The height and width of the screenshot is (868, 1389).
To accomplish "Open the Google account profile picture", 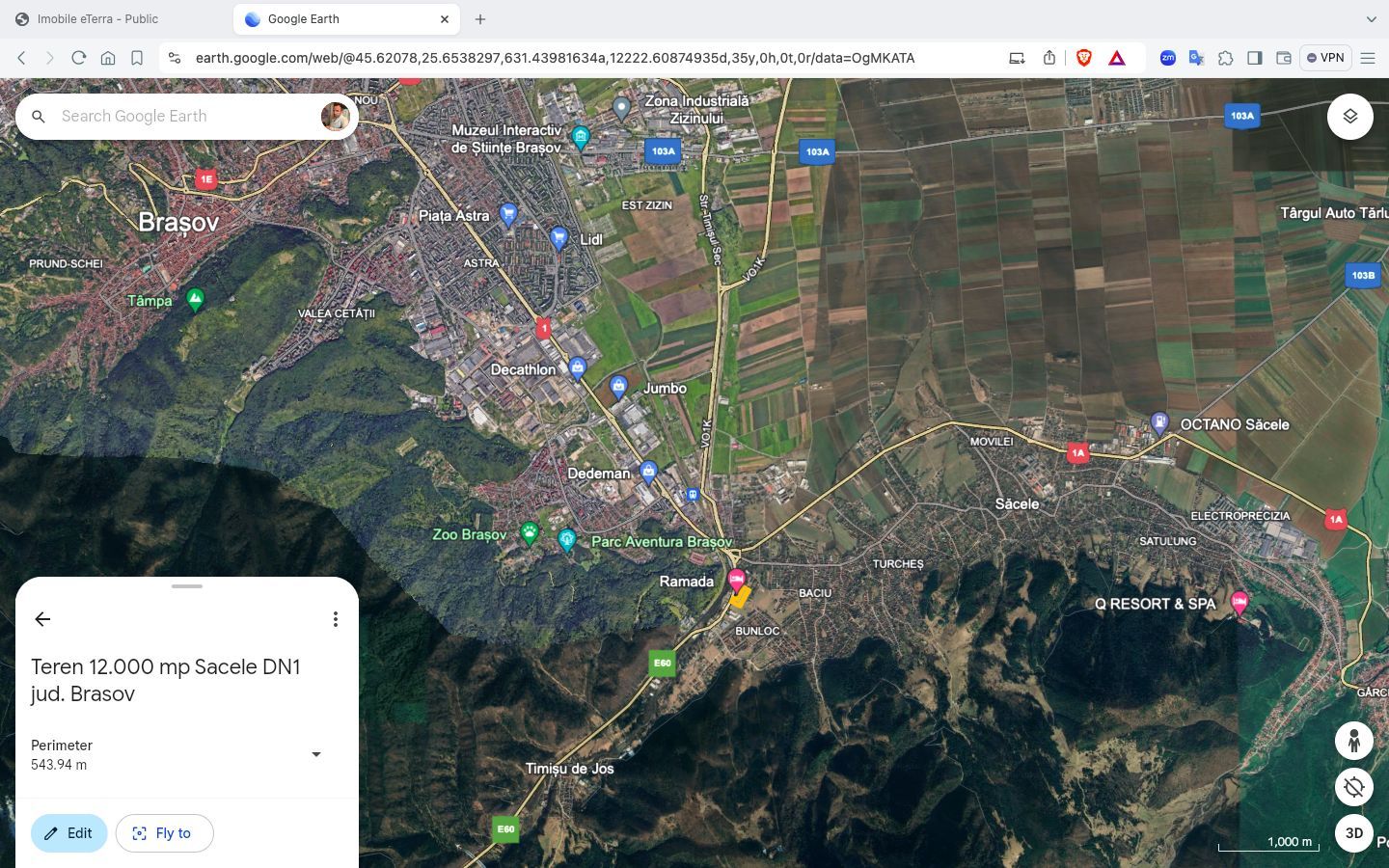I will coord(335,117).
